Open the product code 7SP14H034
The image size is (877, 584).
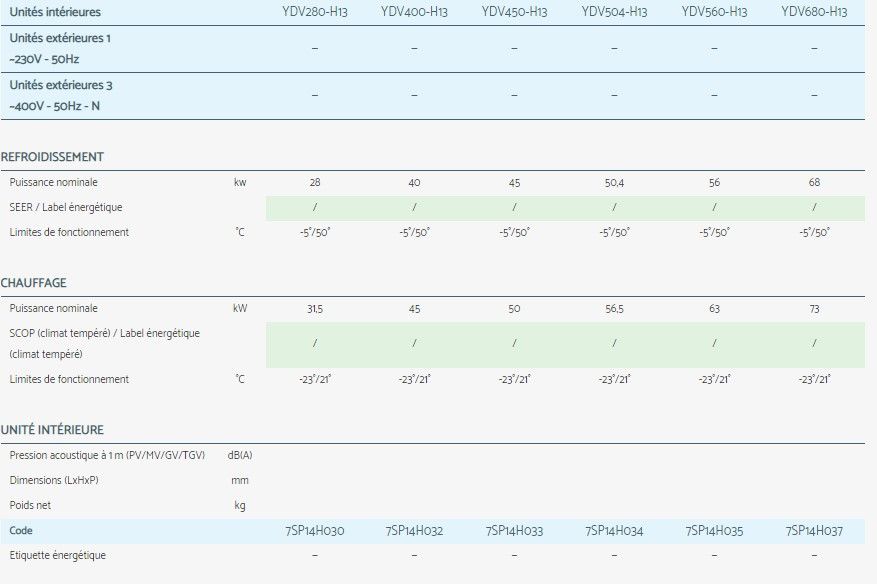(x=614, y=531)
